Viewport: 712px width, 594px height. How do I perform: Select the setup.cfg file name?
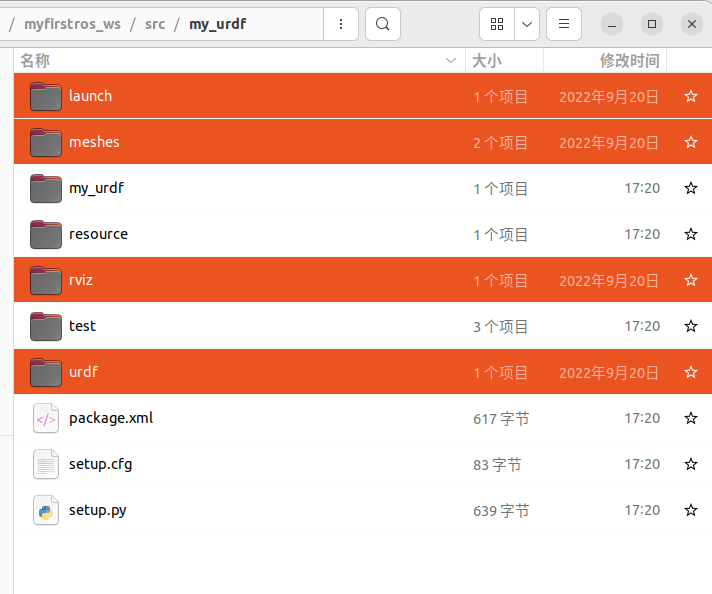tap(101, 464)
